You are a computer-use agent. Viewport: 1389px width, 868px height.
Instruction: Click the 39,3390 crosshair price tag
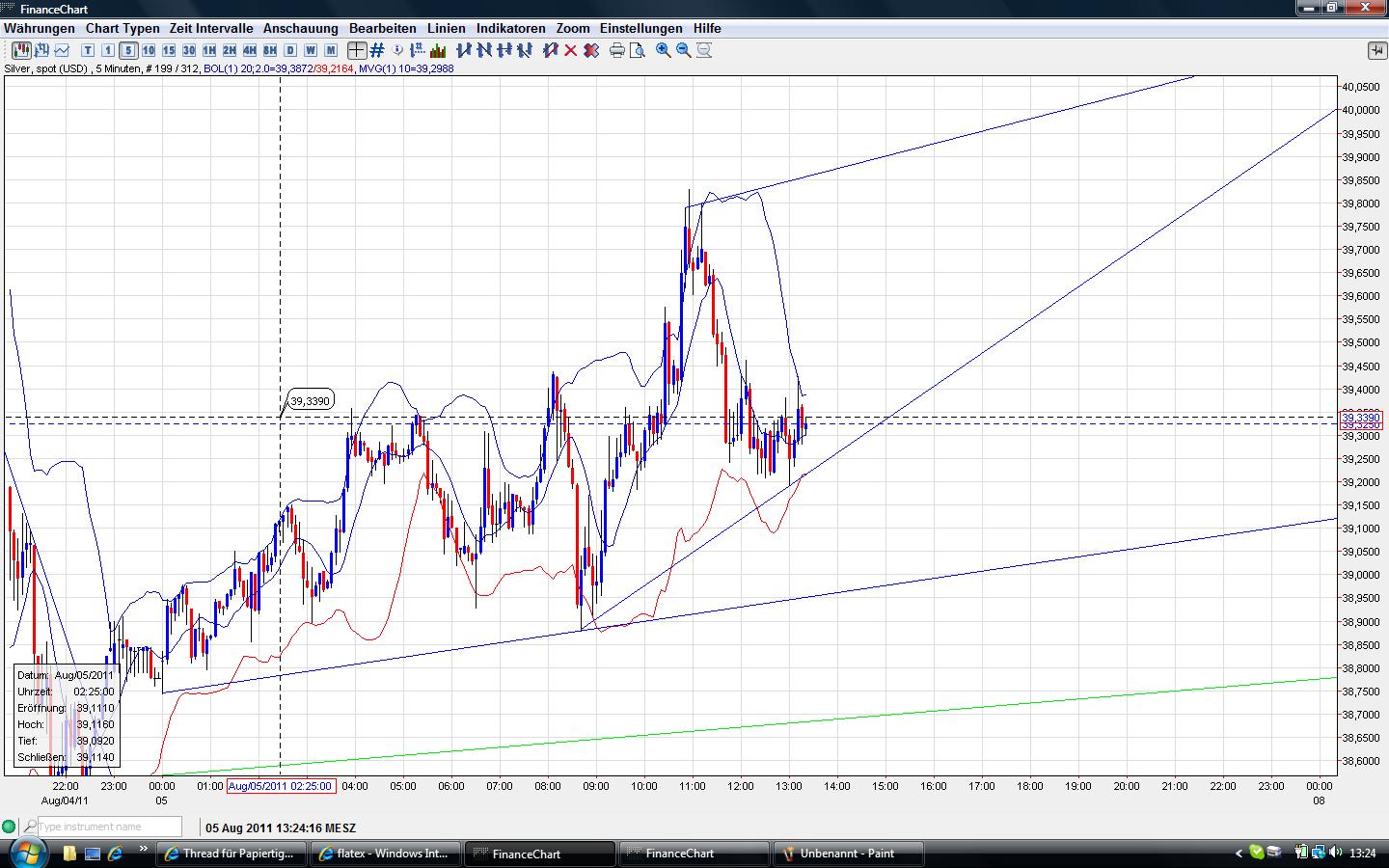pyautogui.click(x=311, y=400)
